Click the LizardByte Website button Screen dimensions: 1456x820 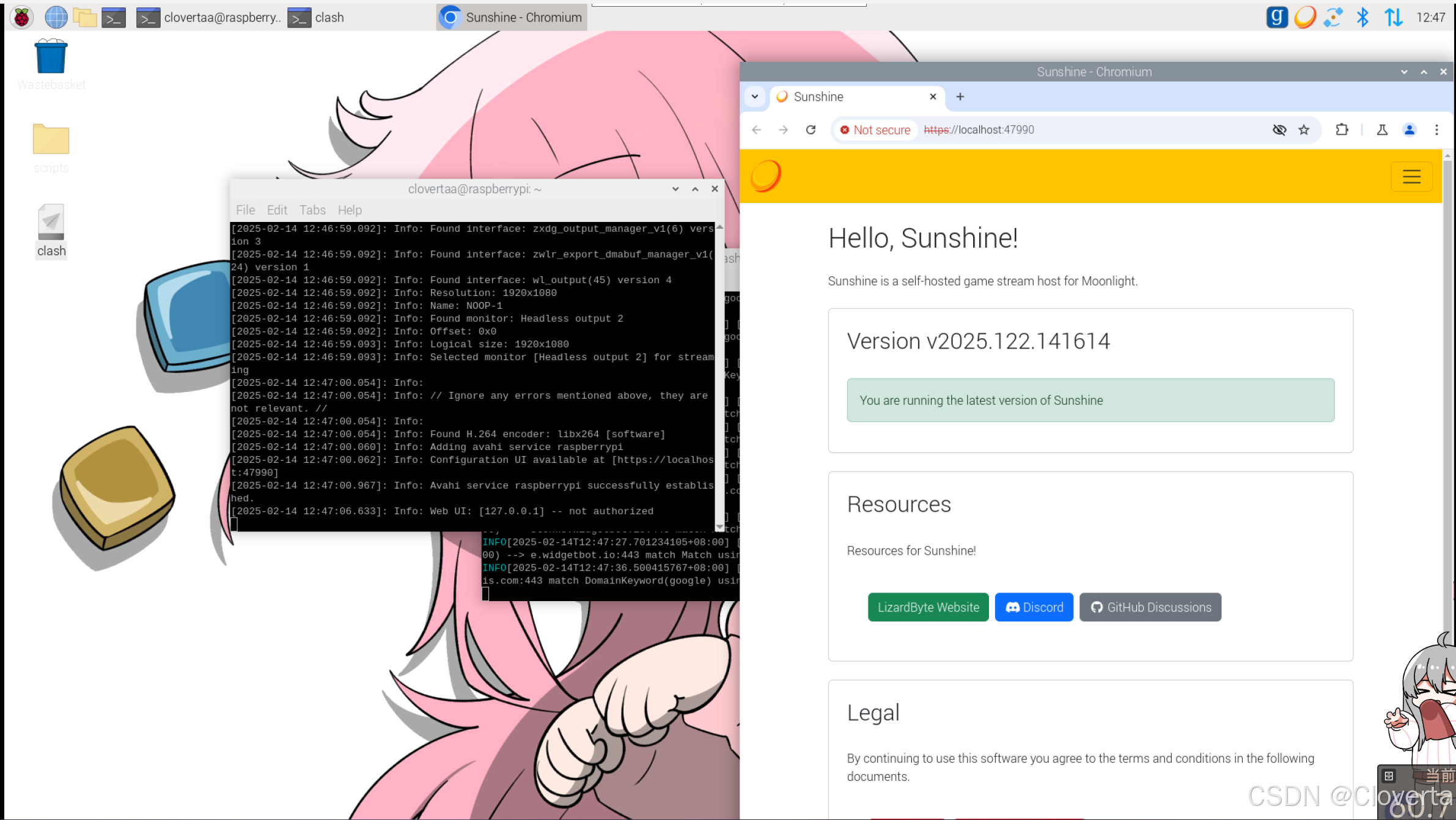pyautogui.click(x=928, y=607)
